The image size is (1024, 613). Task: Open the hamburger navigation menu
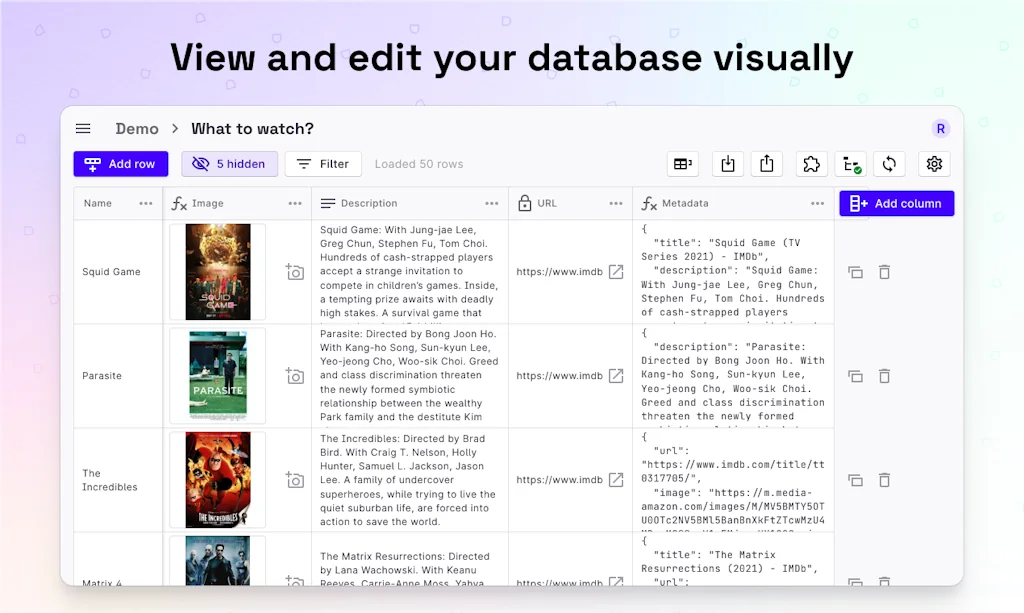click(83, 129)
